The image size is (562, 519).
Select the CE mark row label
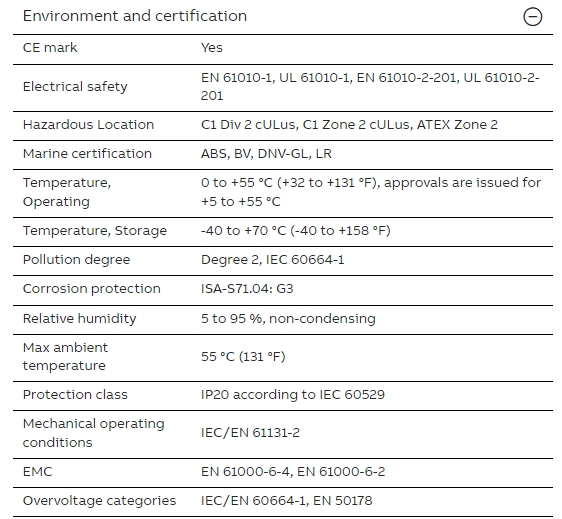[x=50, y=47]
